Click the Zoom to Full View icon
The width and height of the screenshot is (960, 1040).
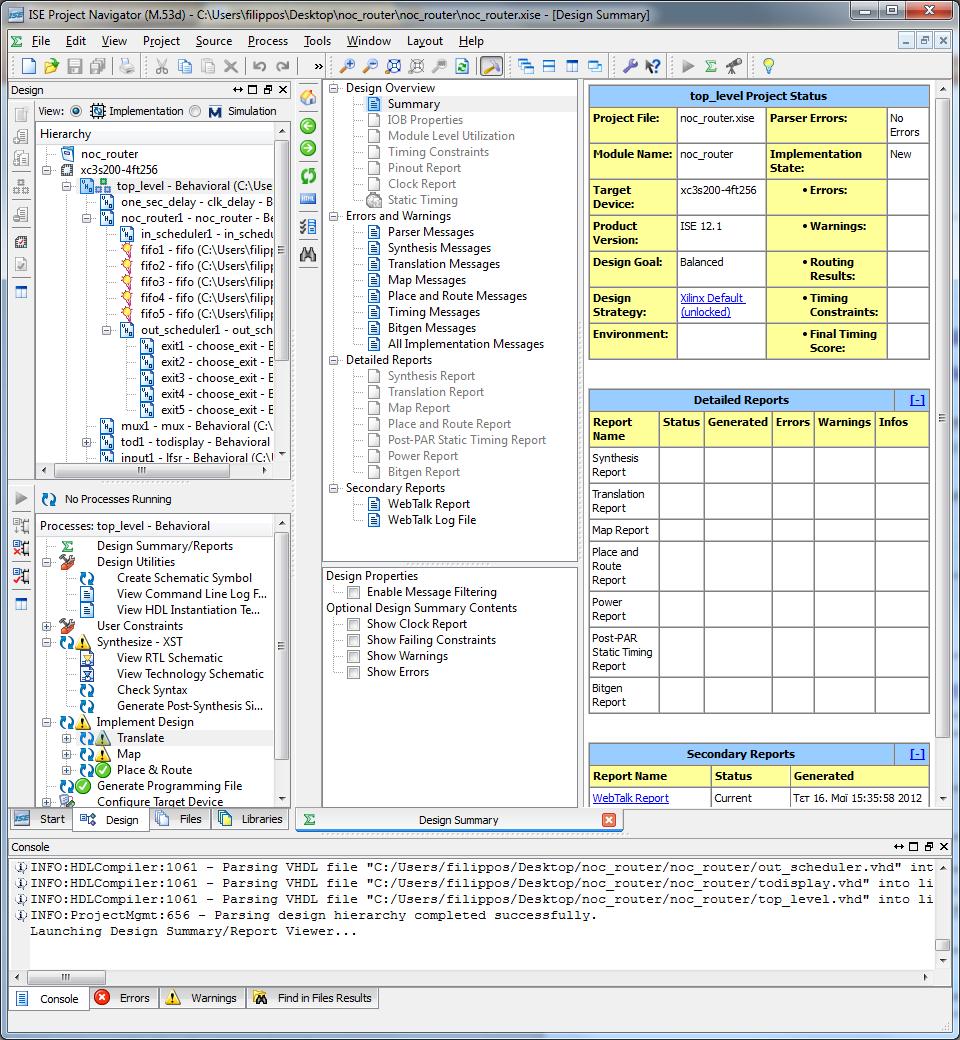click(x=393, y=66)
